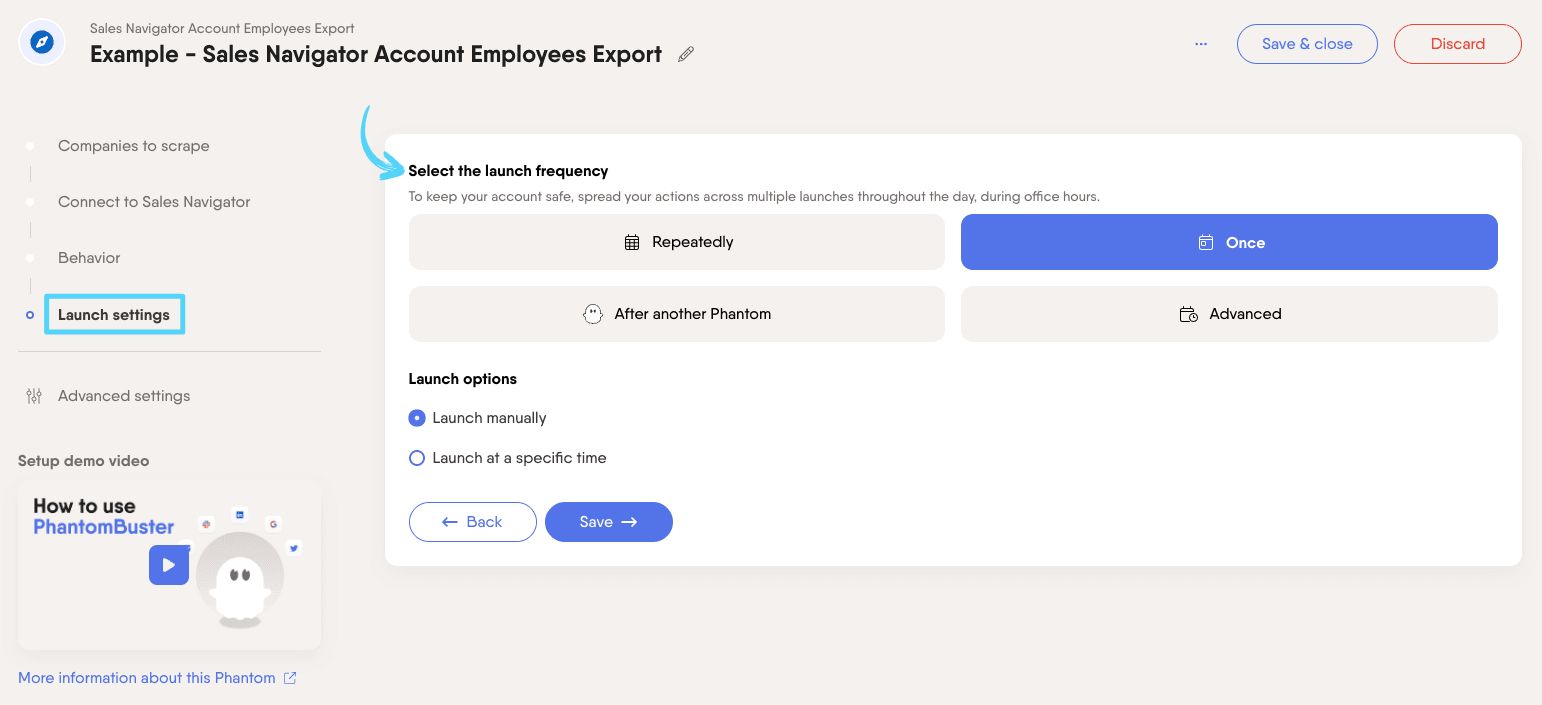Screen dimensions: 1542x705
Task: Open the three-dots more options menu
Action: click(x=1201, y=44)
